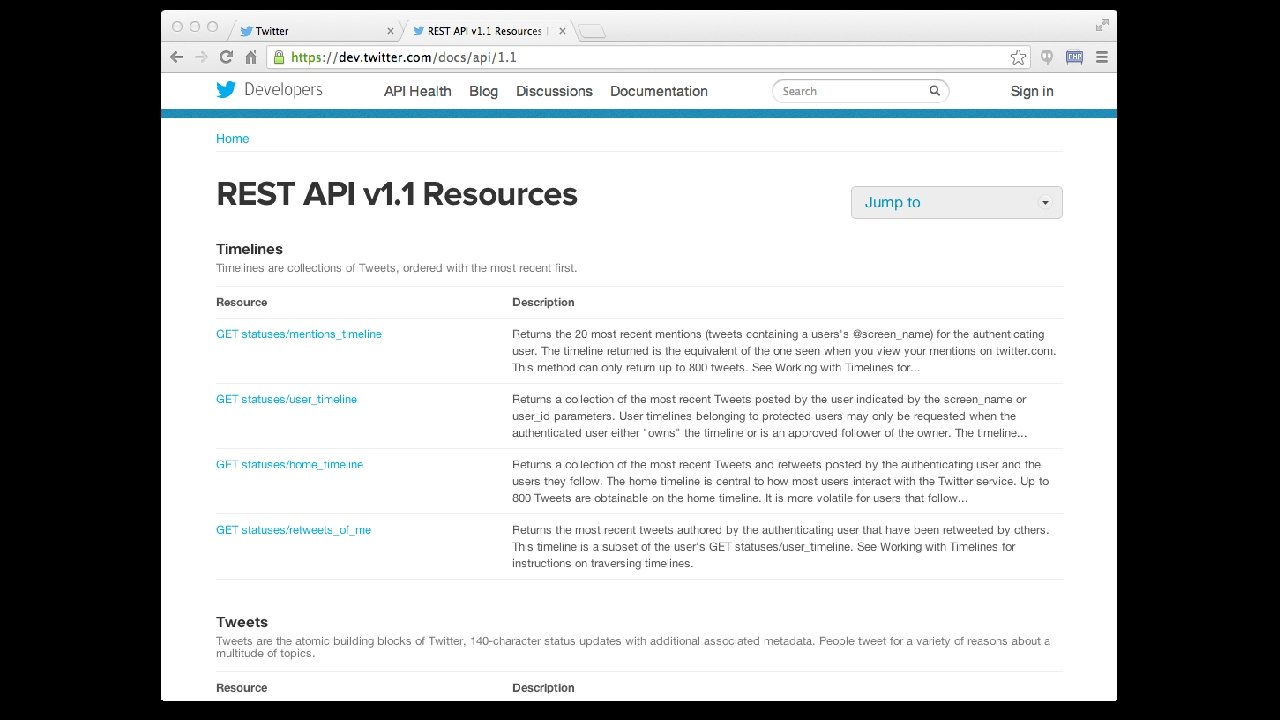
Task: Click the green padlock security icon
Action: [x=279, y=57]
